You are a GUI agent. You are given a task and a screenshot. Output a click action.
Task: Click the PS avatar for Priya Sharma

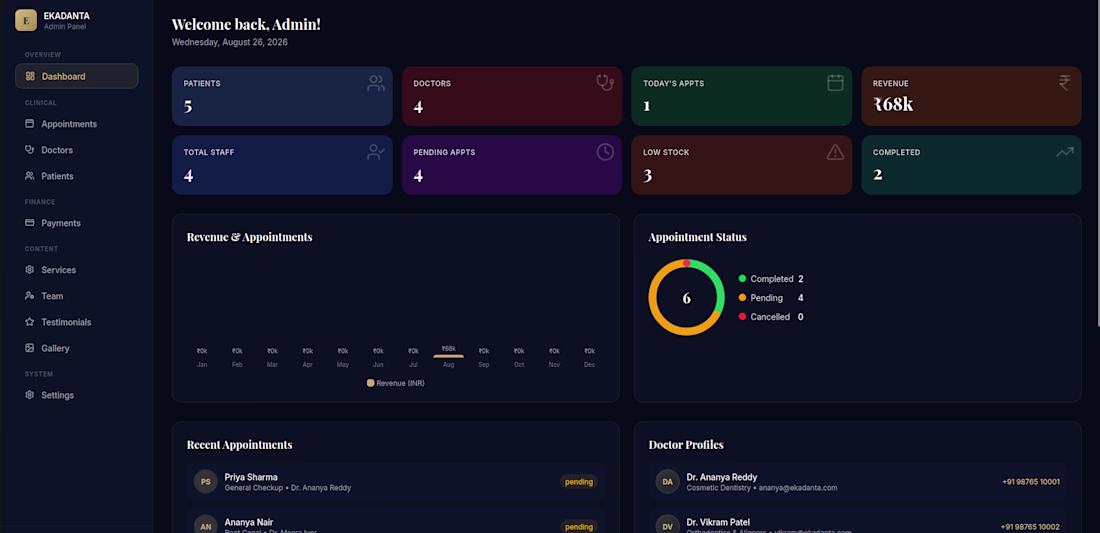[x=206, y=482]
